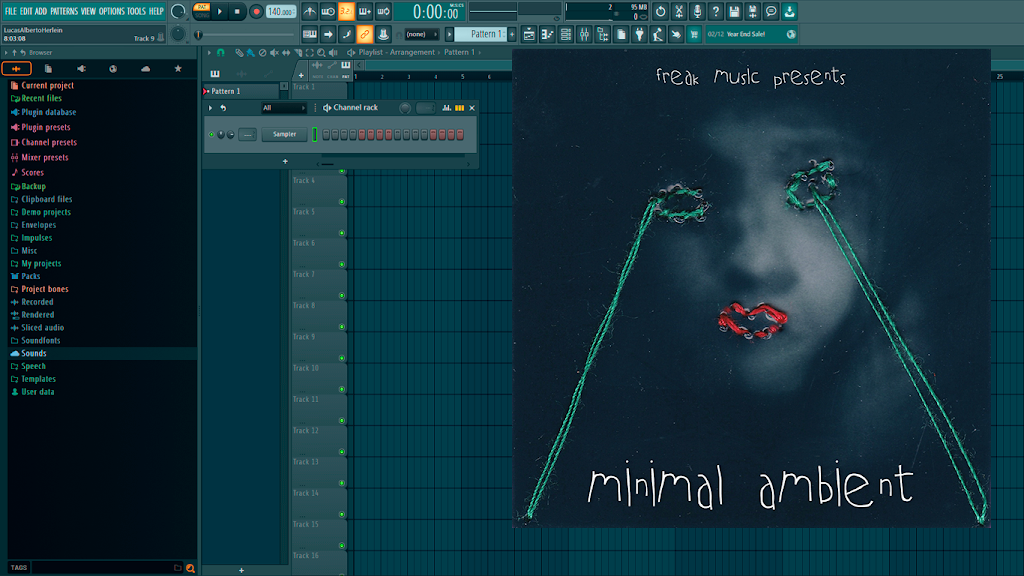Start playback with the play button
1024x576 pixels.
click(x=220, y=11)
